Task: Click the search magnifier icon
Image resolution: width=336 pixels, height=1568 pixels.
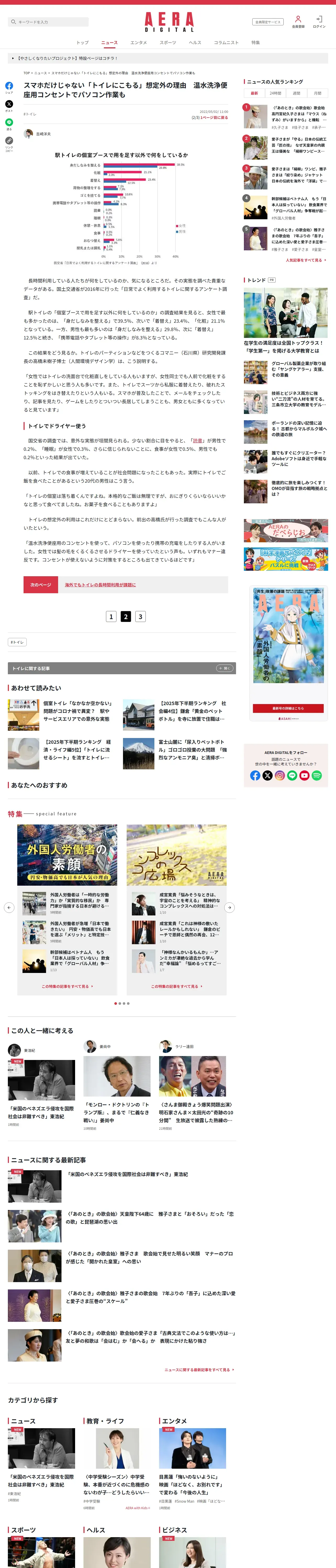Action: tap(13, 22)
